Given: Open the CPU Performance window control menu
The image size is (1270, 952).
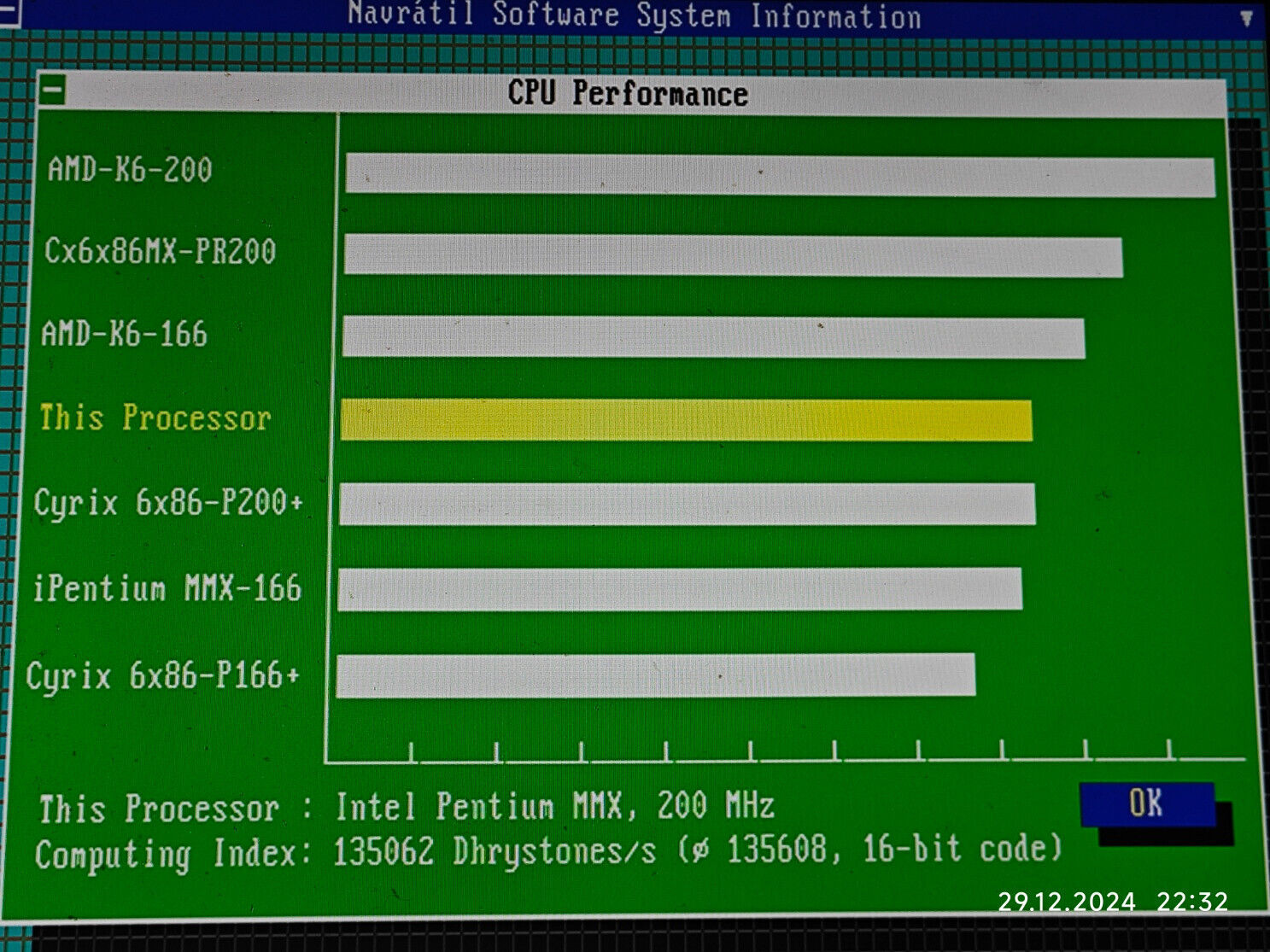Looking at the screenshot, I should click(52, 91).
